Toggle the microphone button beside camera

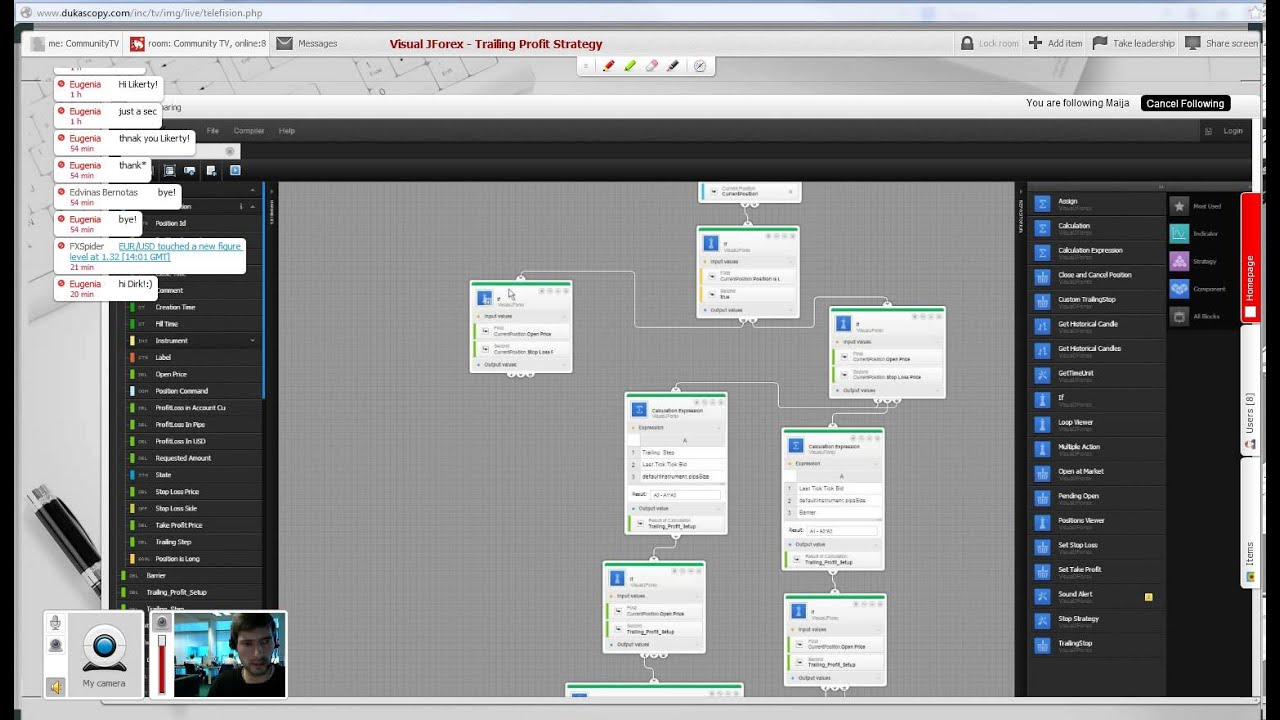click(57, 624)
